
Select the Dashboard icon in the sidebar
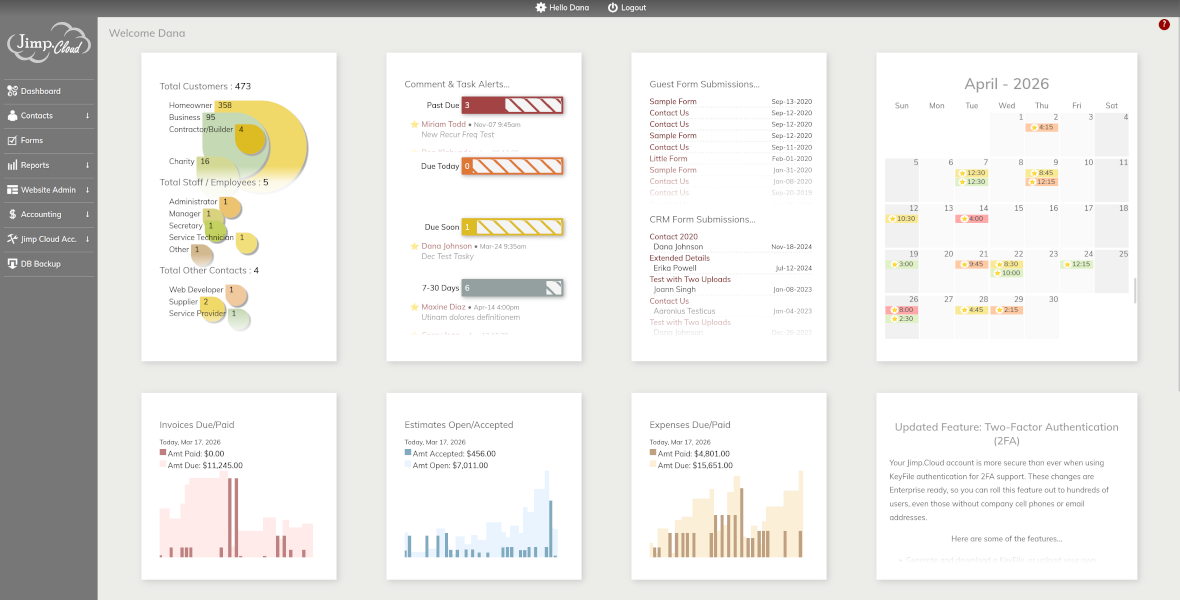coord(12,91)
